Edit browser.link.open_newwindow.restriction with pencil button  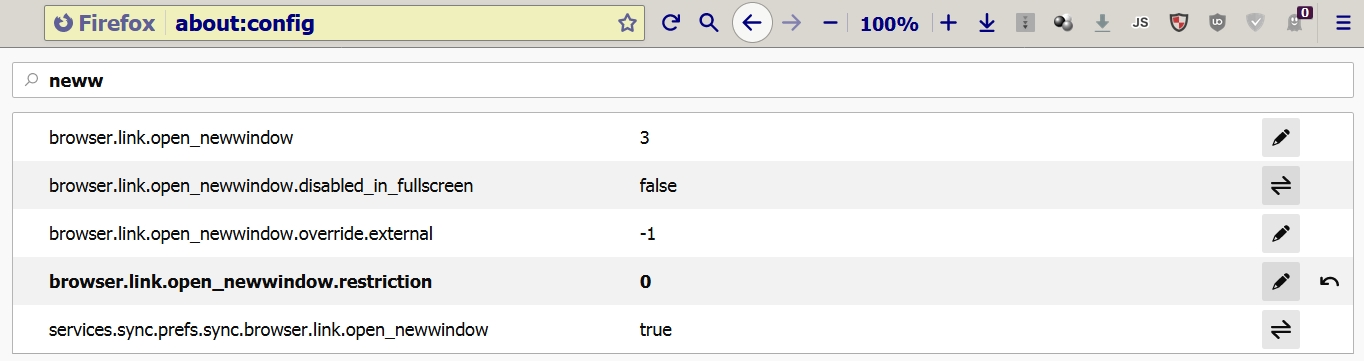tap(1281, 282)
